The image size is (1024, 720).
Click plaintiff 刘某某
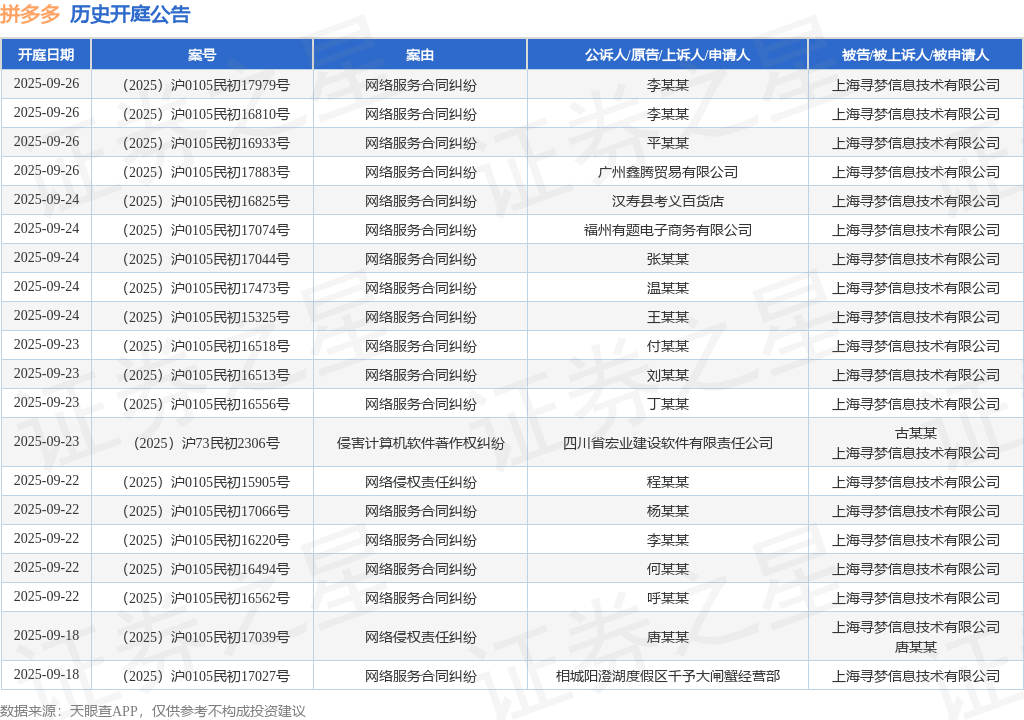667,375
